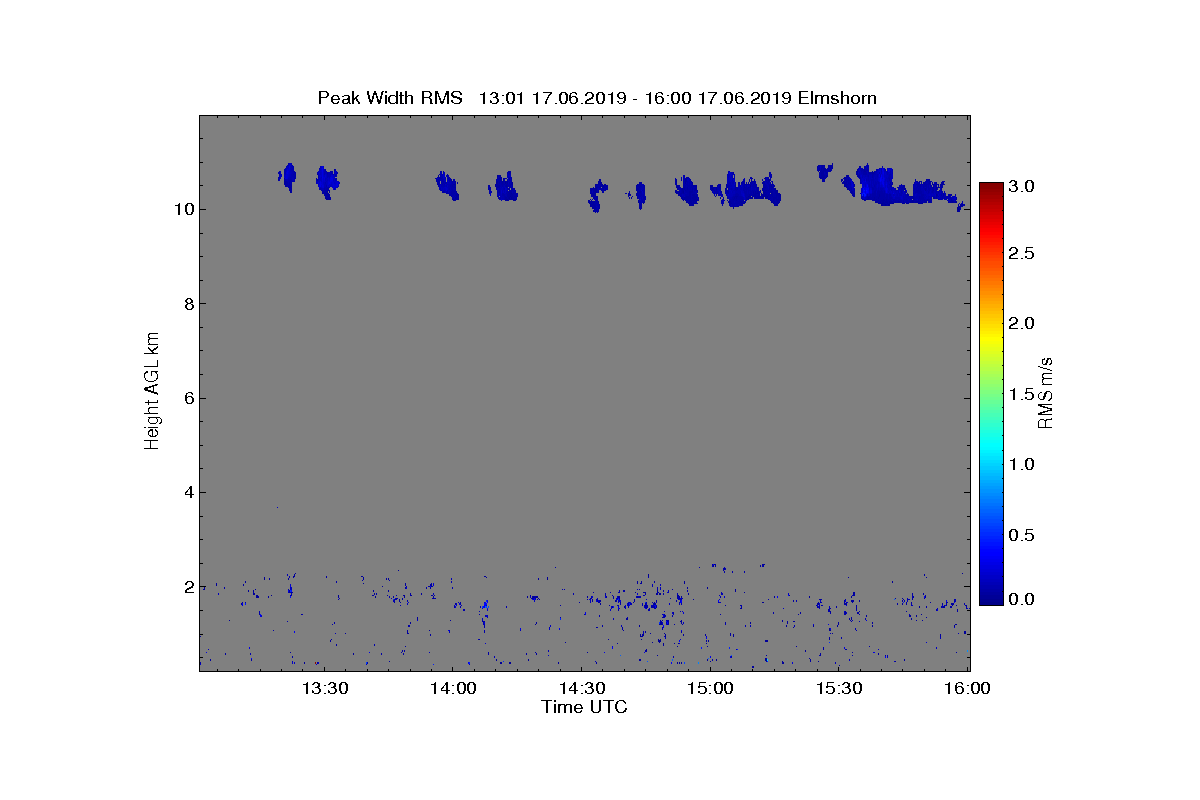Image resolution: width=1200 pixels, height=800 pixels.
Task: Click the '15:00' time tick label
Action: click(x=711, y=689)
